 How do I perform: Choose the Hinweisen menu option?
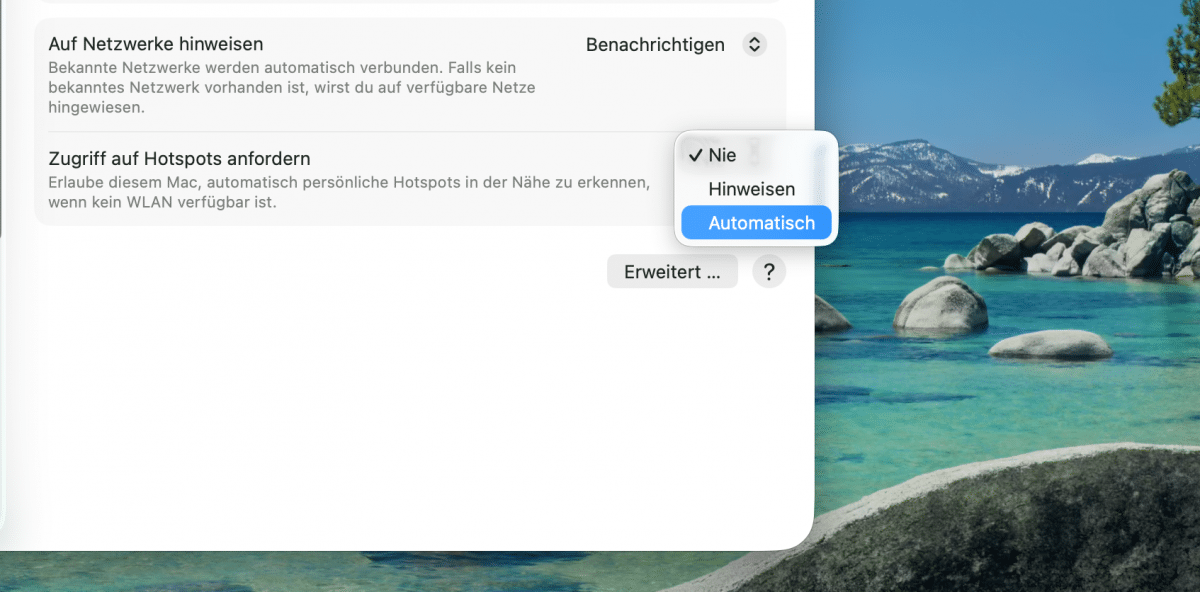(751, 189)
